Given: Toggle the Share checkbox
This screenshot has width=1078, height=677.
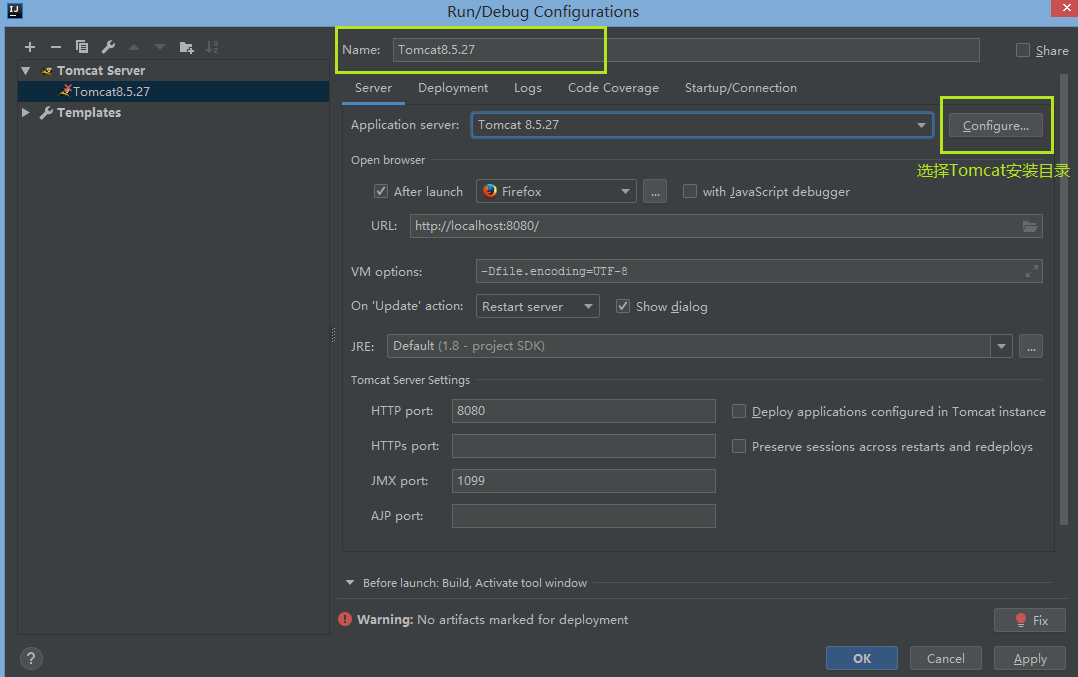Looking at the screenshot, I should pyautogui.click(x=1023, y=50).
